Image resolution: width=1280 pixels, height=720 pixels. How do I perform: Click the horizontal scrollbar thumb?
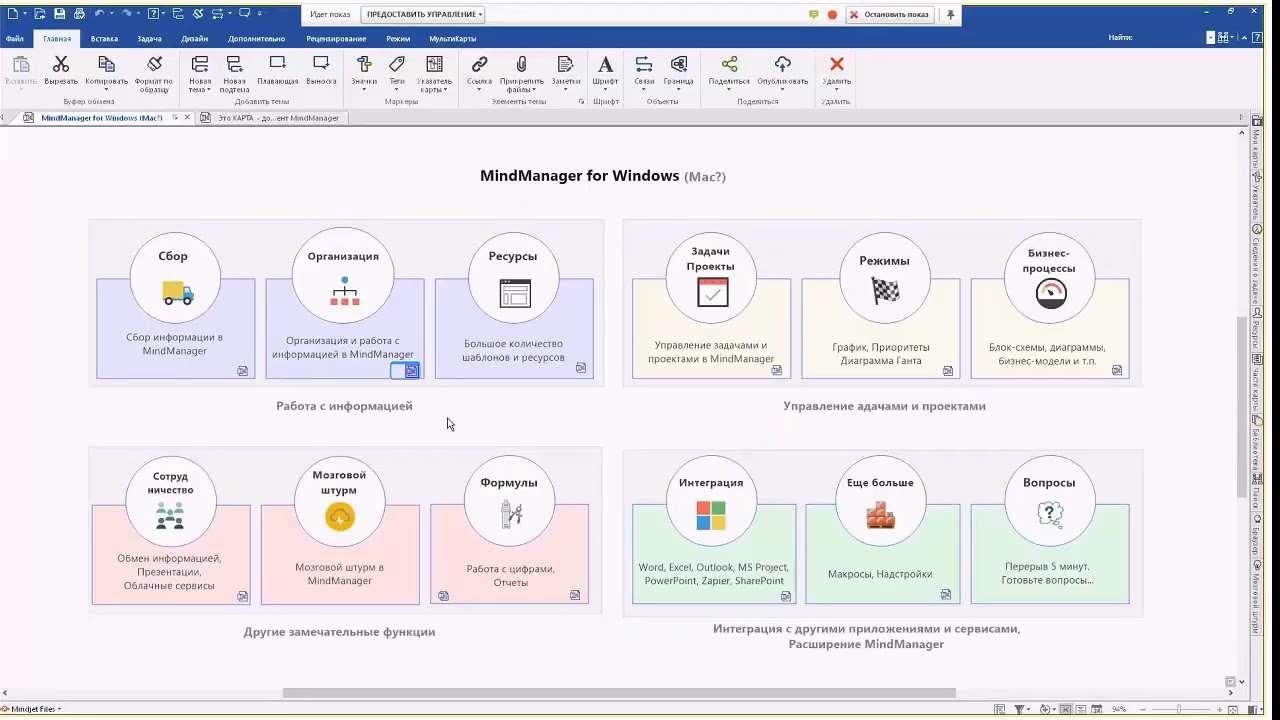tap(619, 692)
